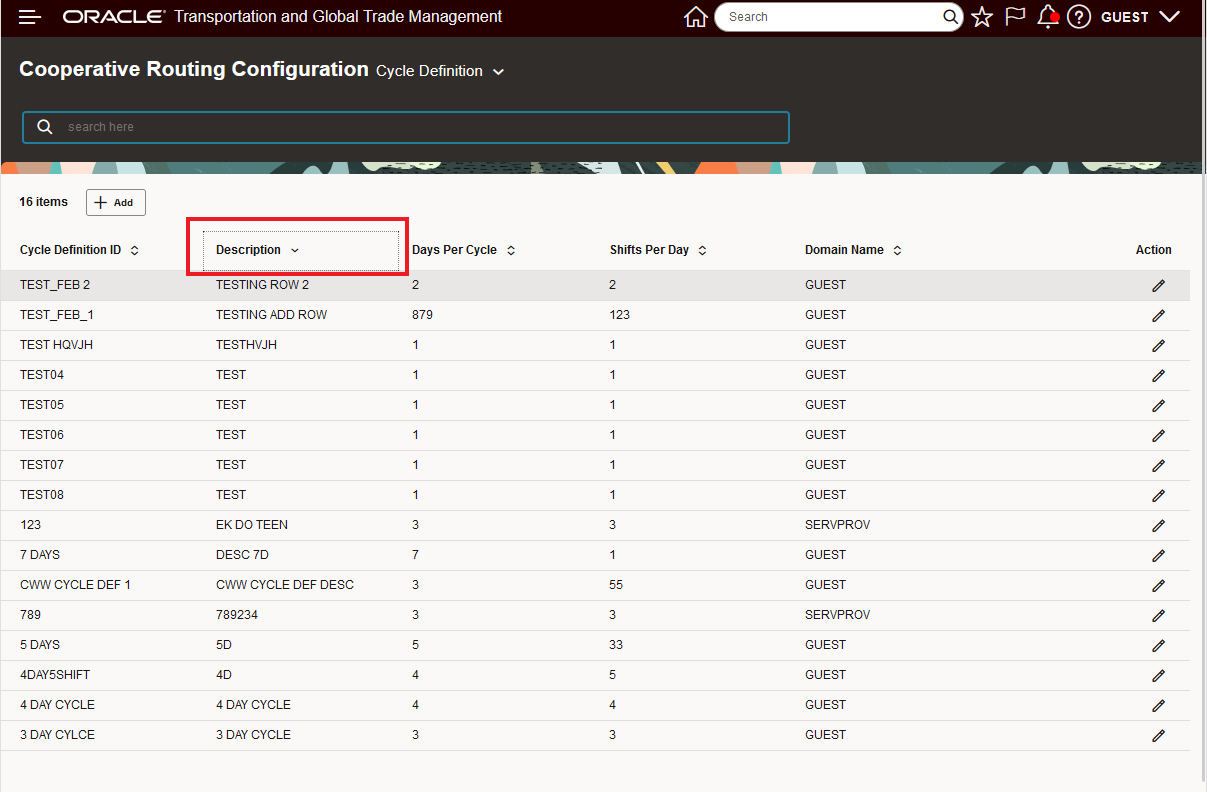This screenshot has width=1207, height=792.
Task: Click the Cooperative Routing Configuration title
Action: (x=194, y=70)
